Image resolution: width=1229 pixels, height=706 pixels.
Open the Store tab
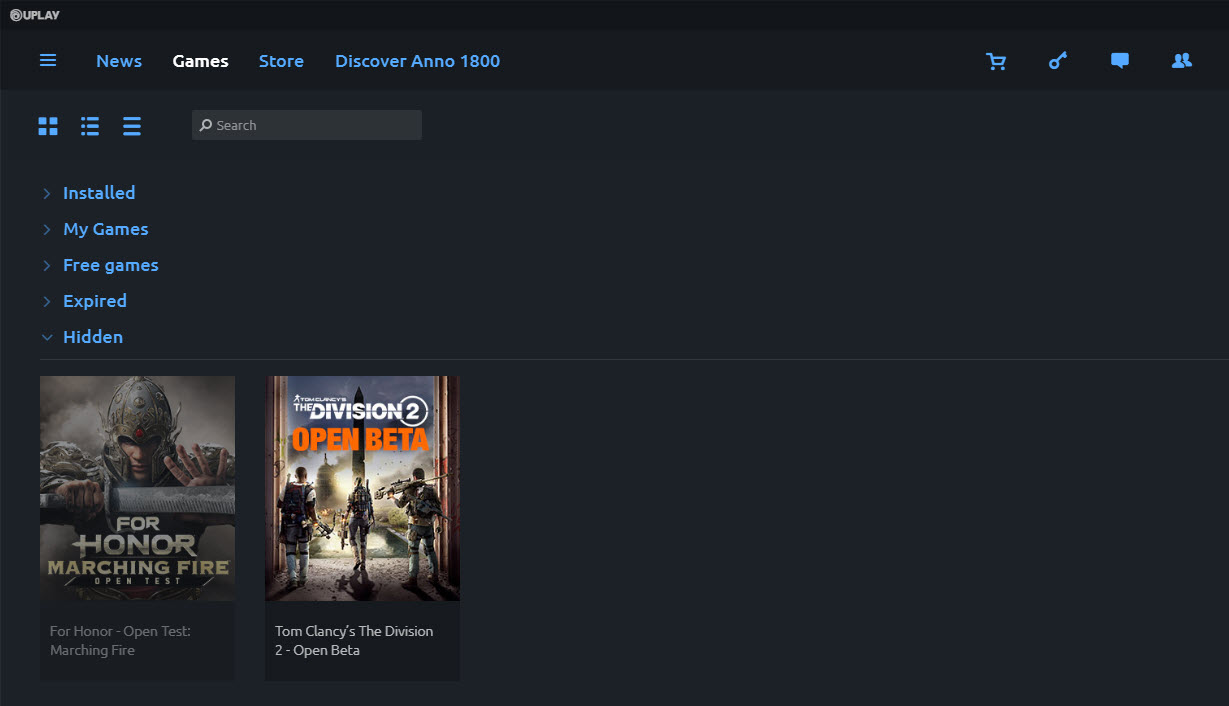[281, 61]
